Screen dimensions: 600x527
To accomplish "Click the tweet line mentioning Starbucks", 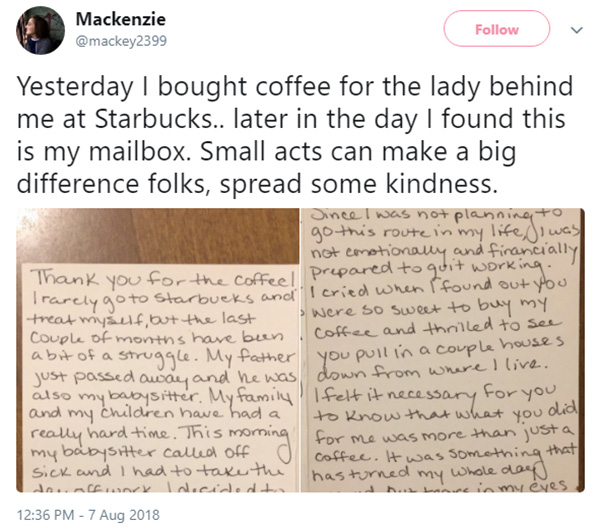I will (291, 119).
